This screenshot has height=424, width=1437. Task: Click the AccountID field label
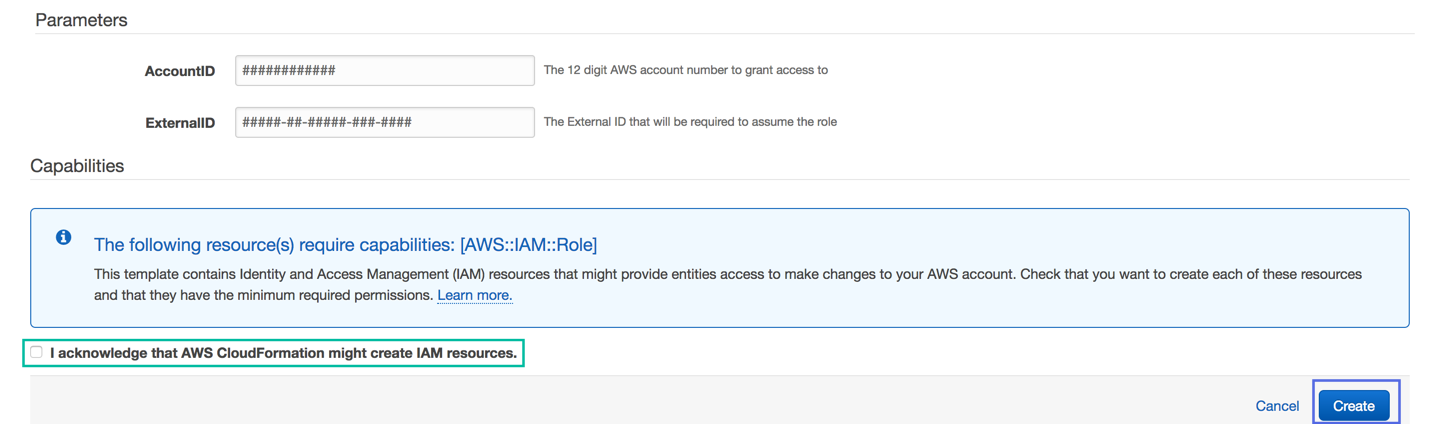180,72
